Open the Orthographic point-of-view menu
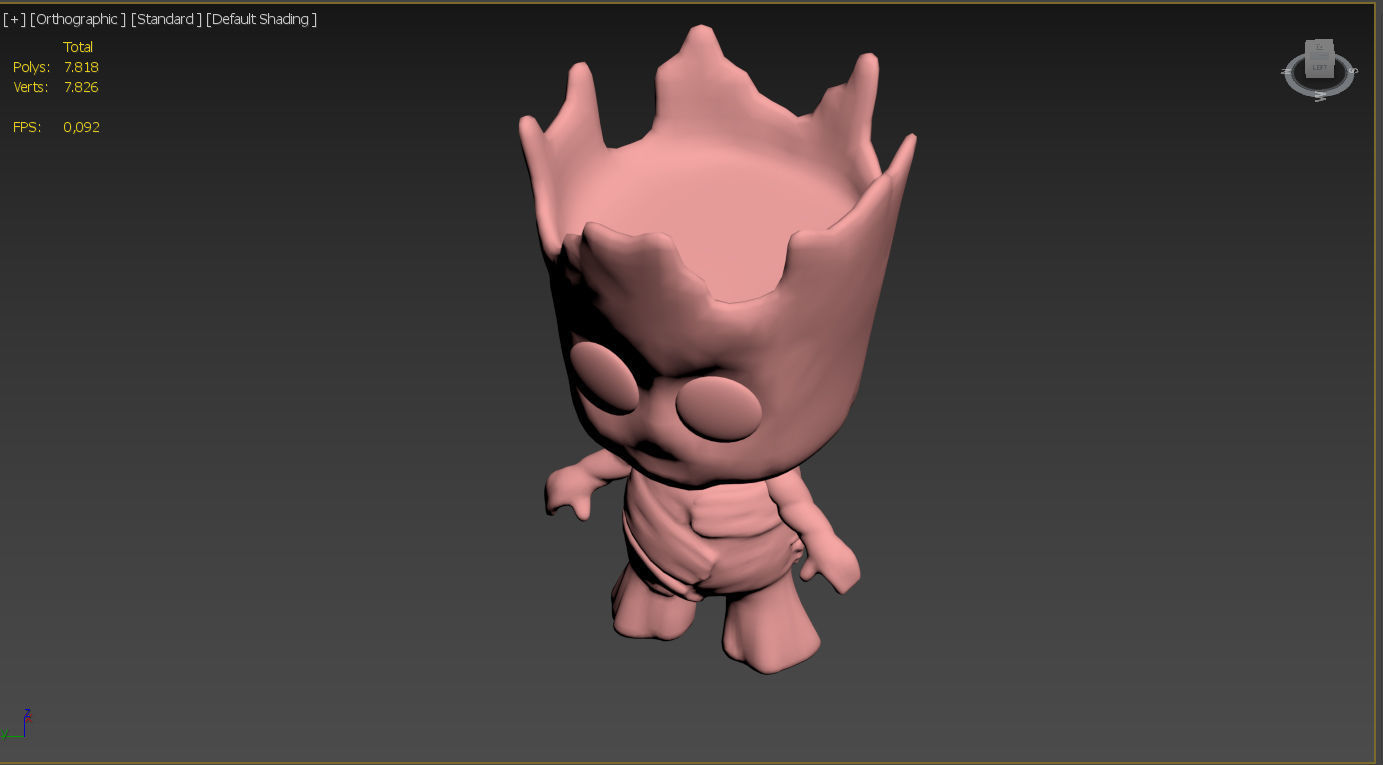The height and width of the screenshot is (765, 1383). coord(76,18)
